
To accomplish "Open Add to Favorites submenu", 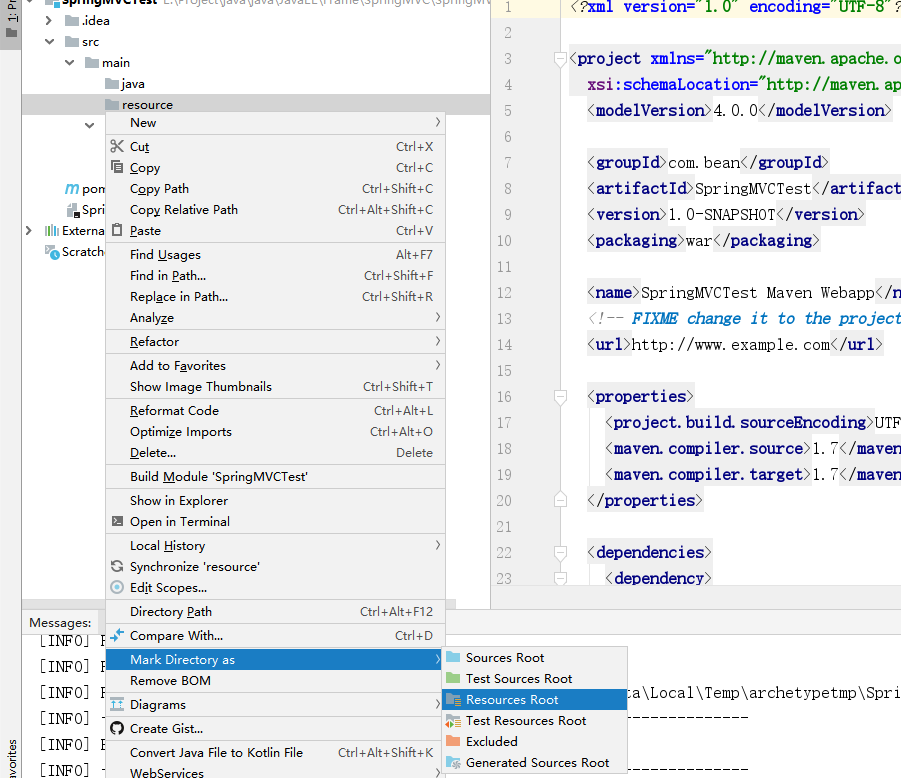I will coord(275,365).
